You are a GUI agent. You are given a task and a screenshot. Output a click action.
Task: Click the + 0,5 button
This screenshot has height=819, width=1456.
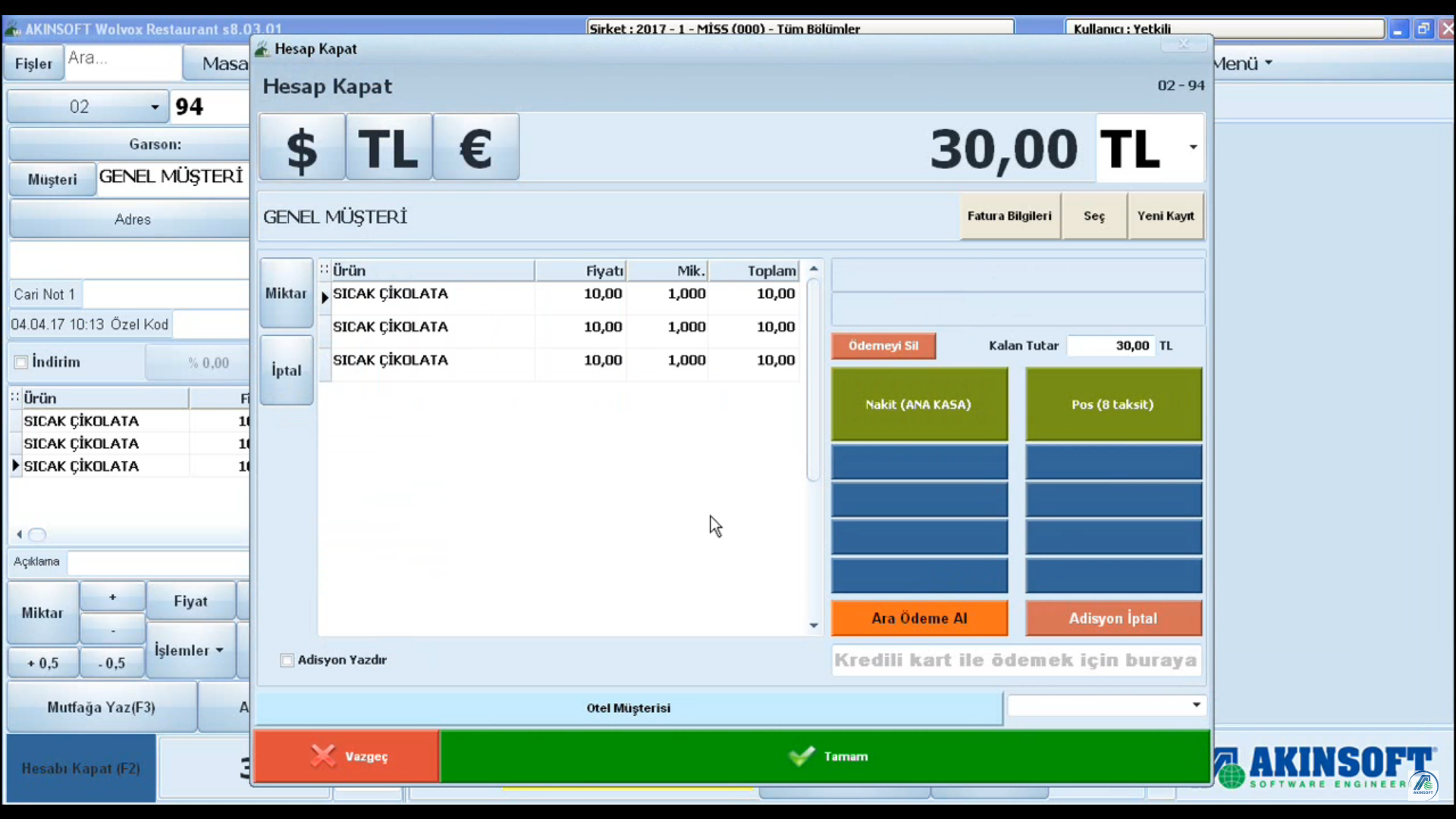coord(42,664)
